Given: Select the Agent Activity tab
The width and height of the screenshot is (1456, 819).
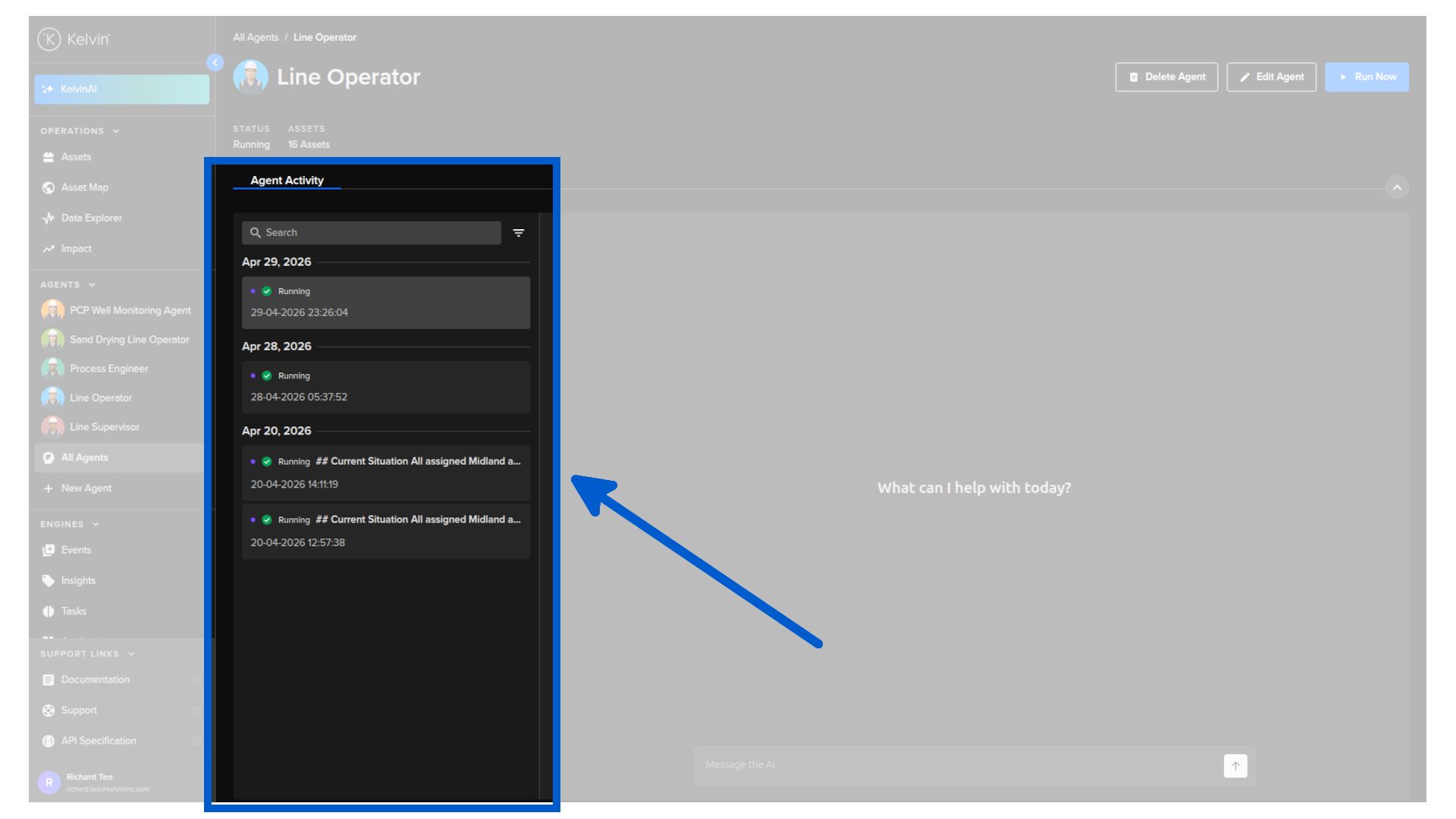Looking at the screenshot, I should click(287, 180).
